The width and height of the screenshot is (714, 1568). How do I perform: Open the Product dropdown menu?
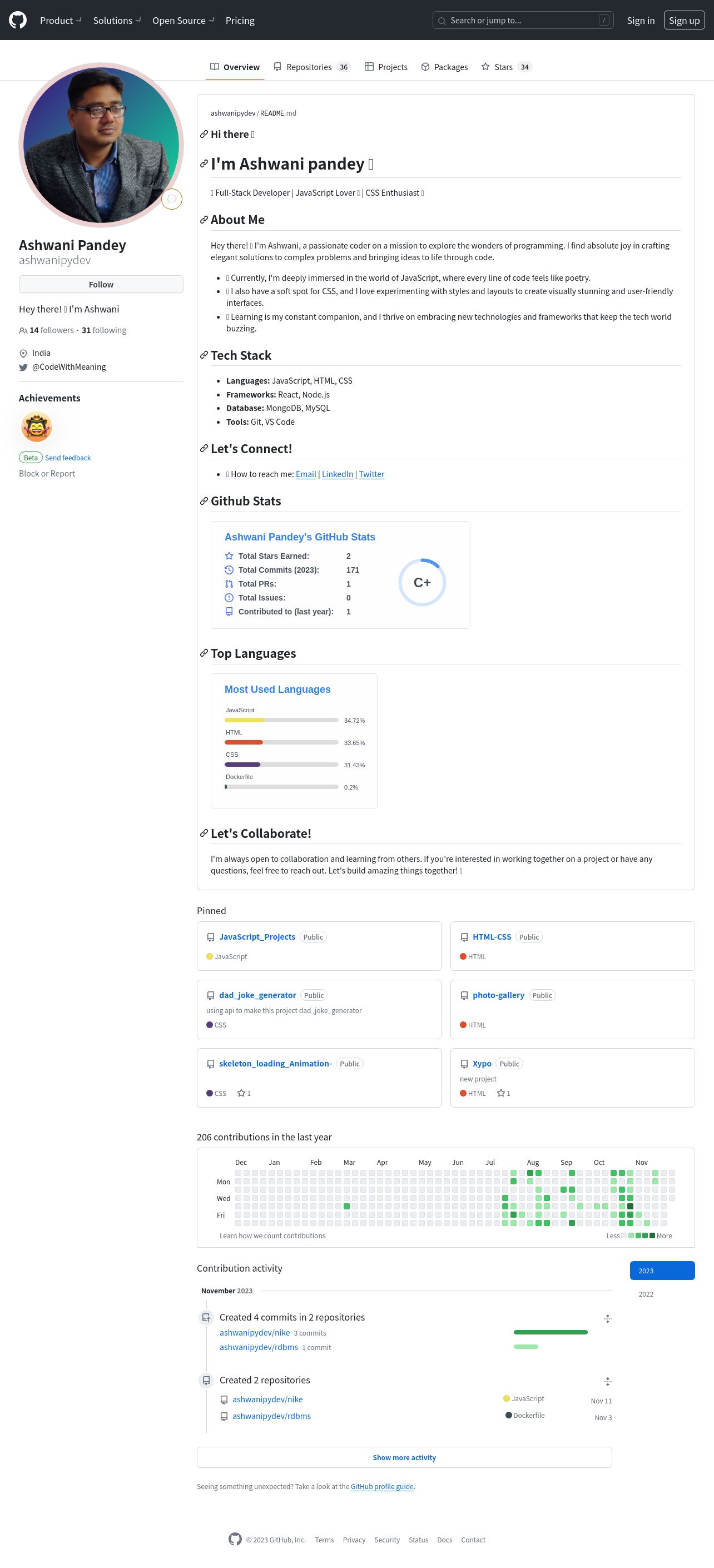pyautogui.click(x=60, y=20)
